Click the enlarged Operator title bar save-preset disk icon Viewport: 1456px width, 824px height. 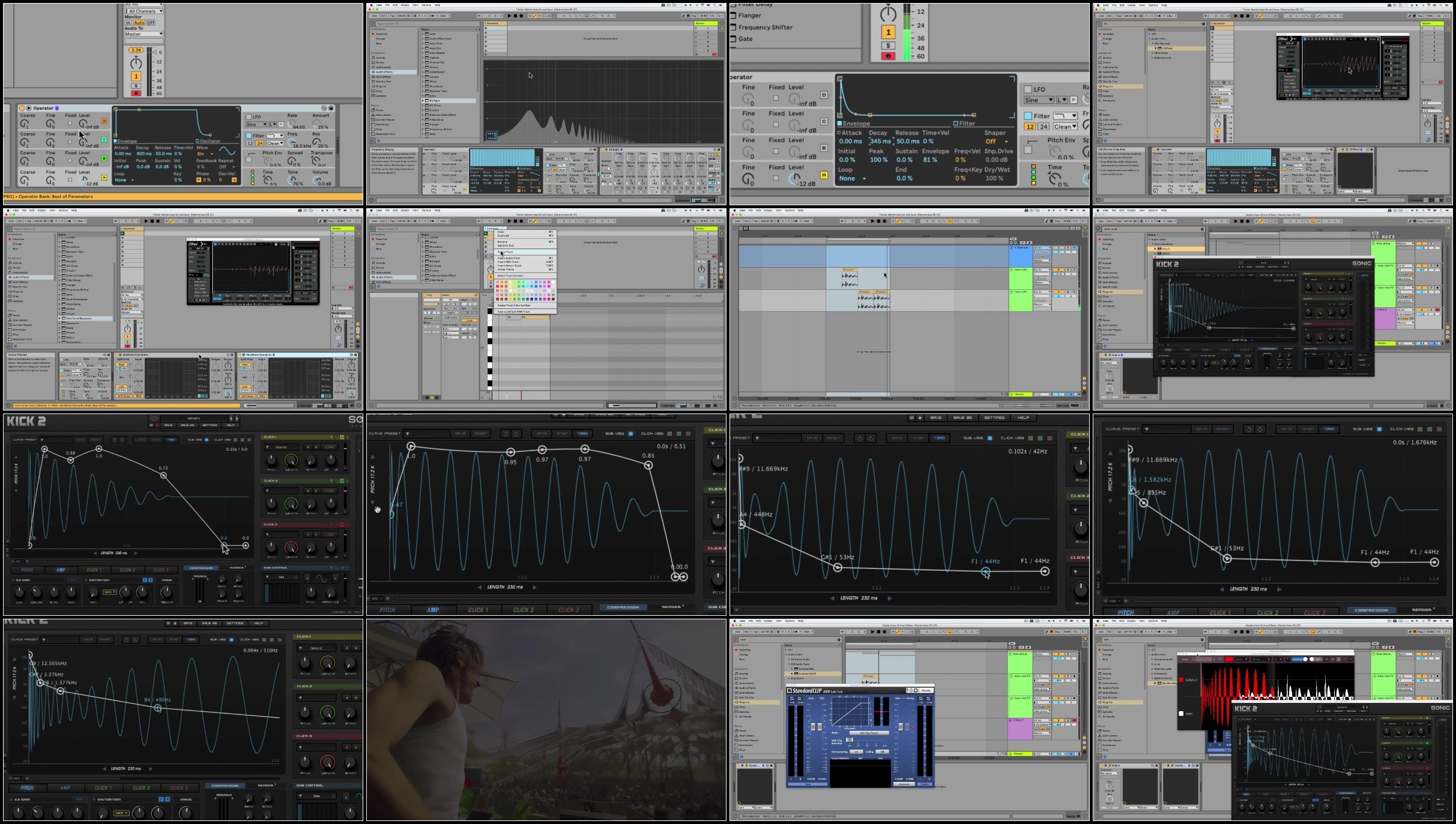(331, 108)
